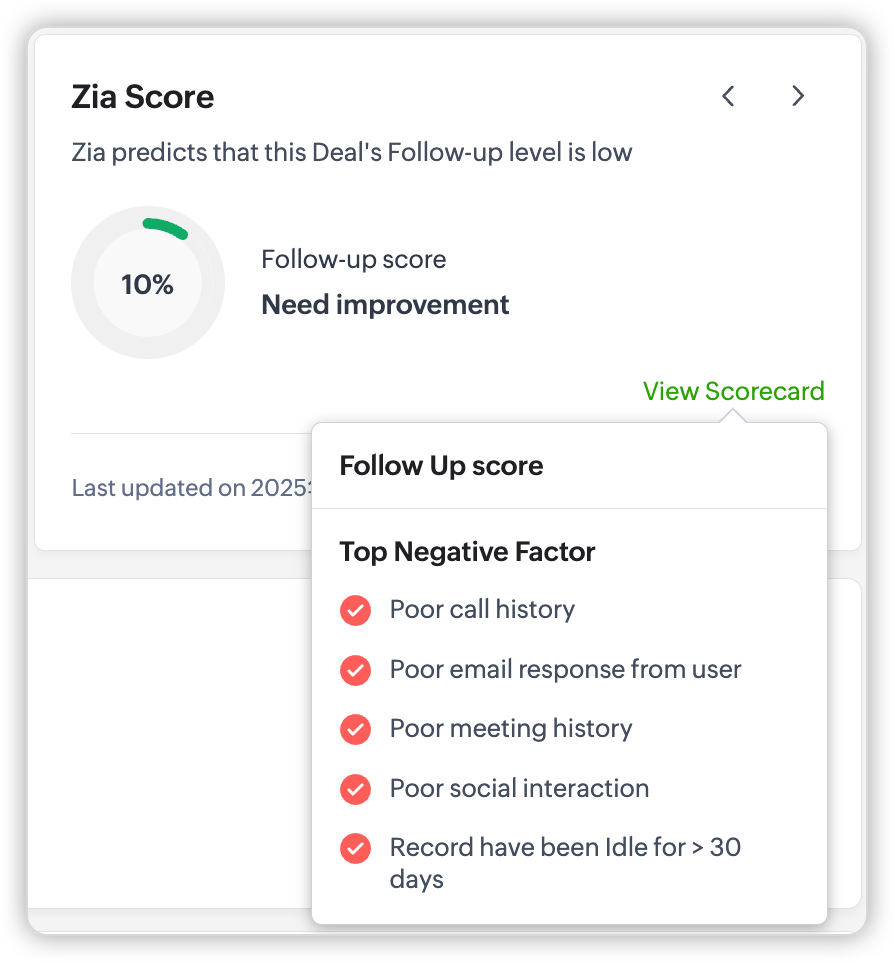This screenshot has height=962, width=894.
Task: Click the red check icon beside Poor call history
Action: pos(355,610)
